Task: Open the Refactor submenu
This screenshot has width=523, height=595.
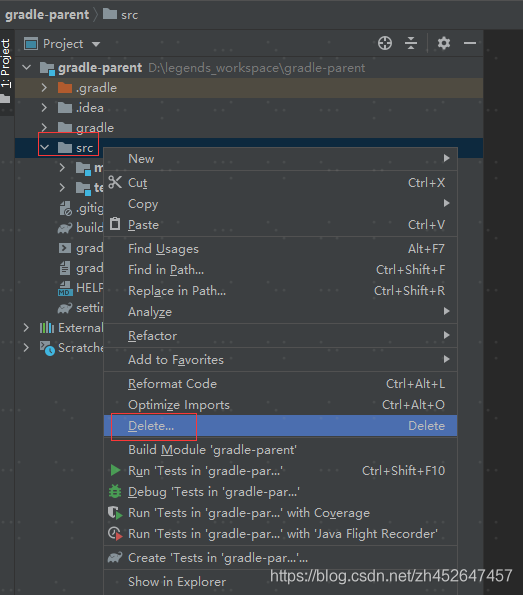Action: [x=280, y=336]
